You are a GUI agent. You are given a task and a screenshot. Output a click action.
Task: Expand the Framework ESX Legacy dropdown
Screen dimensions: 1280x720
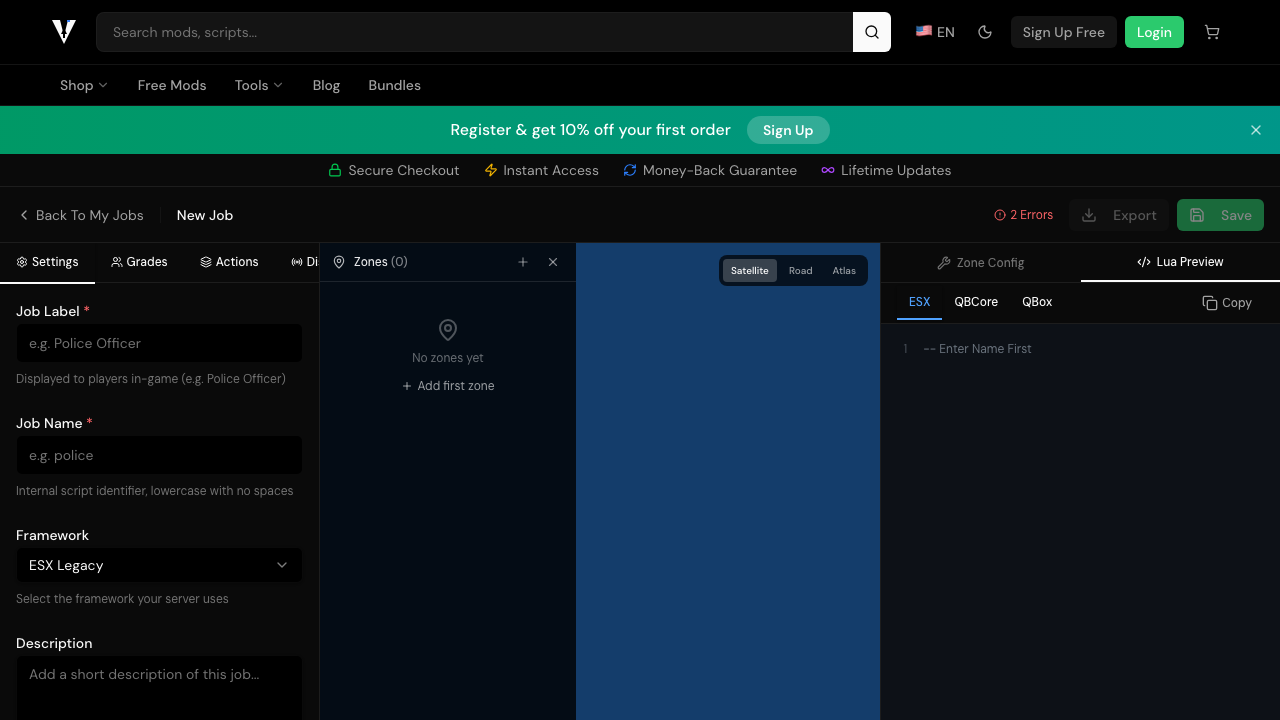point(159,565)
